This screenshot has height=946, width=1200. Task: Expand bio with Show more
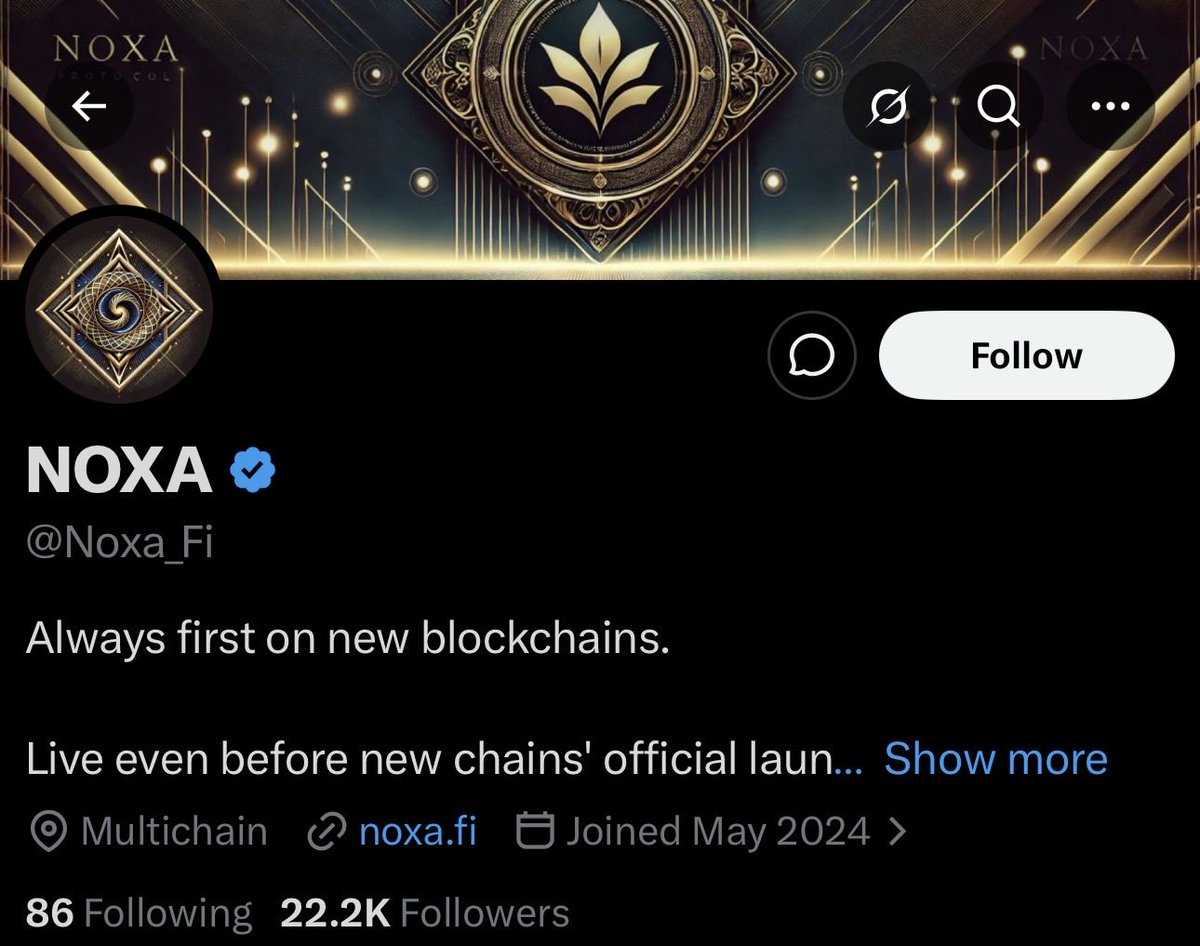(996, 759)
